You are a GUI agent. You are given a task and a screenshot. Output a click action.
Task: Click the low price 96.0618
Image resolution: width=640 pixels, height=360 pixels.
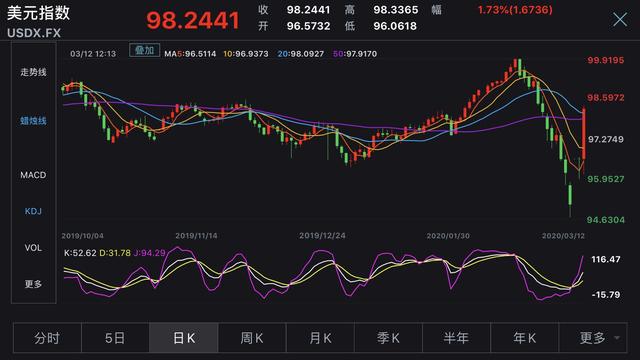395,26
